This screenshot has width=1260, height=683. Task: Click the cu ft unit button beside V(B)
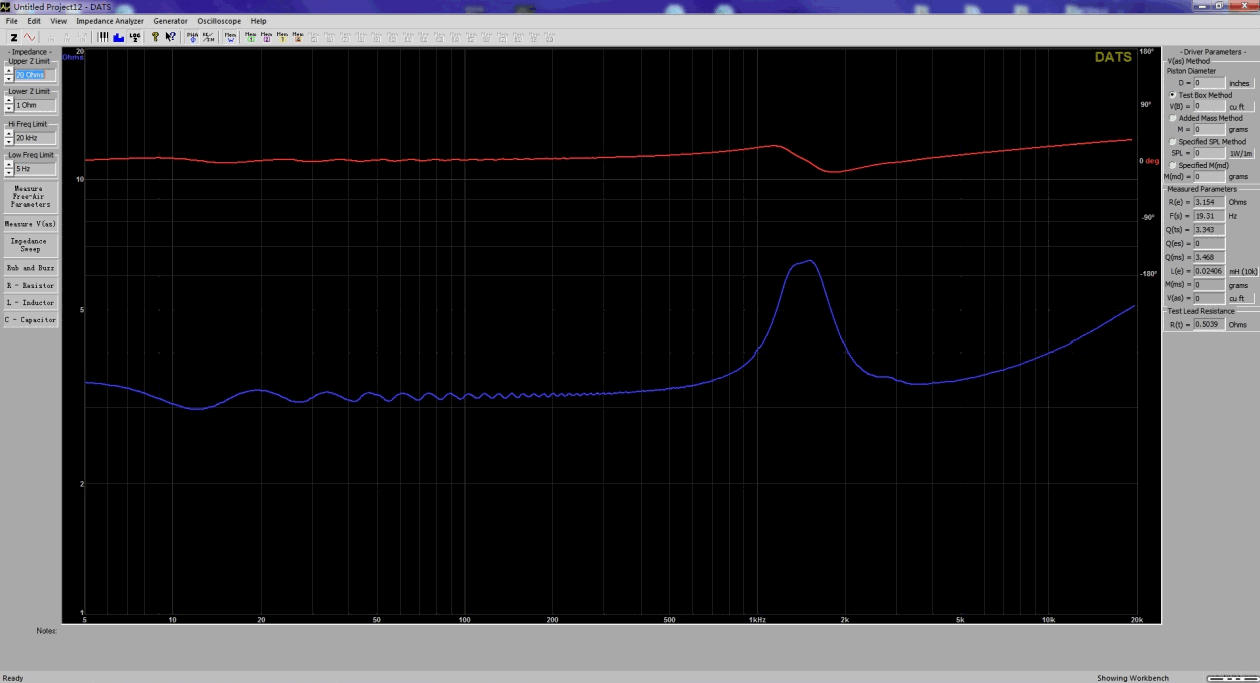coord(1240,106)
